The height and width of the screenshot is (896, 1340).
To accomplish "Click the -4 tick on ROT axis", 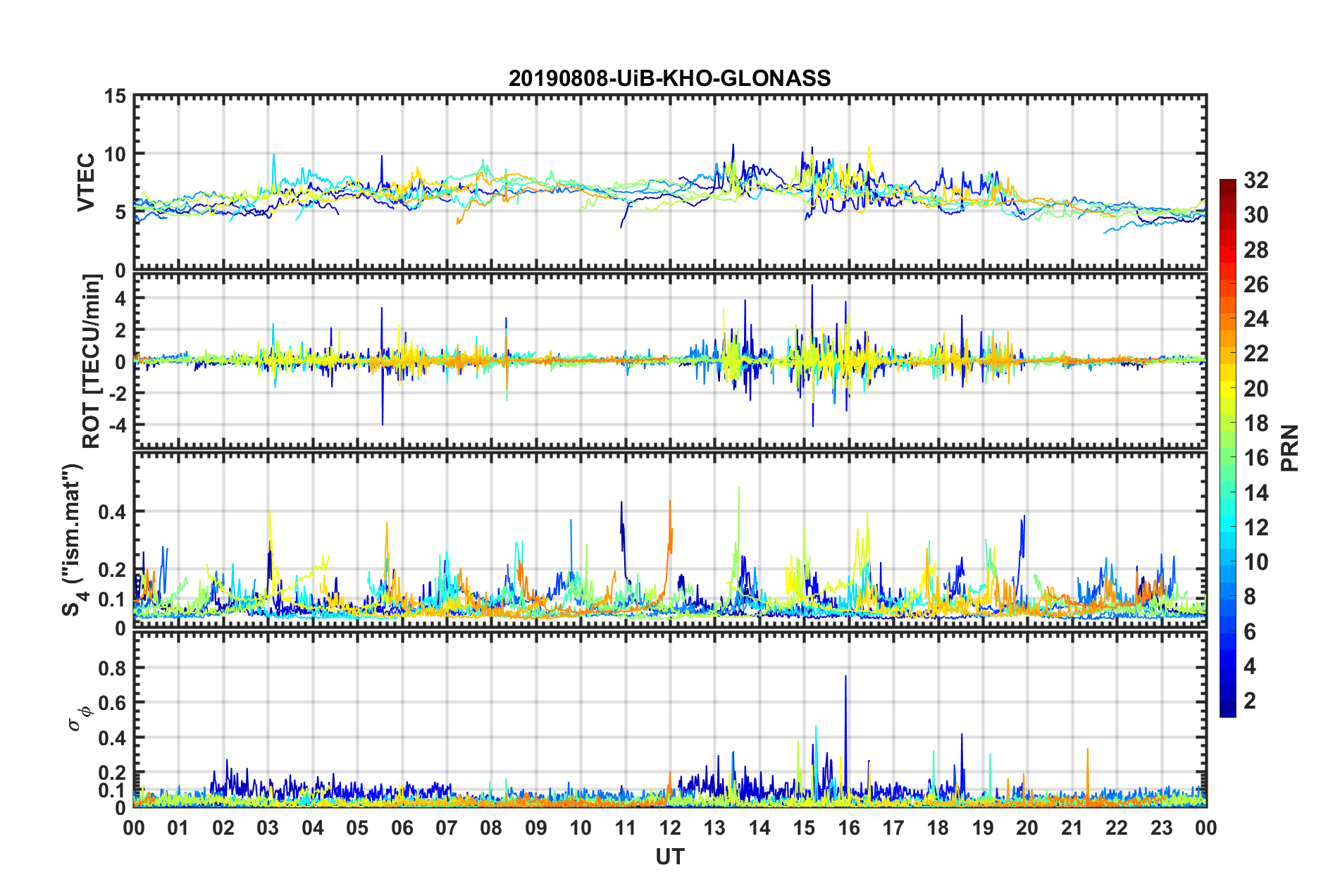I will click(116, 425).
